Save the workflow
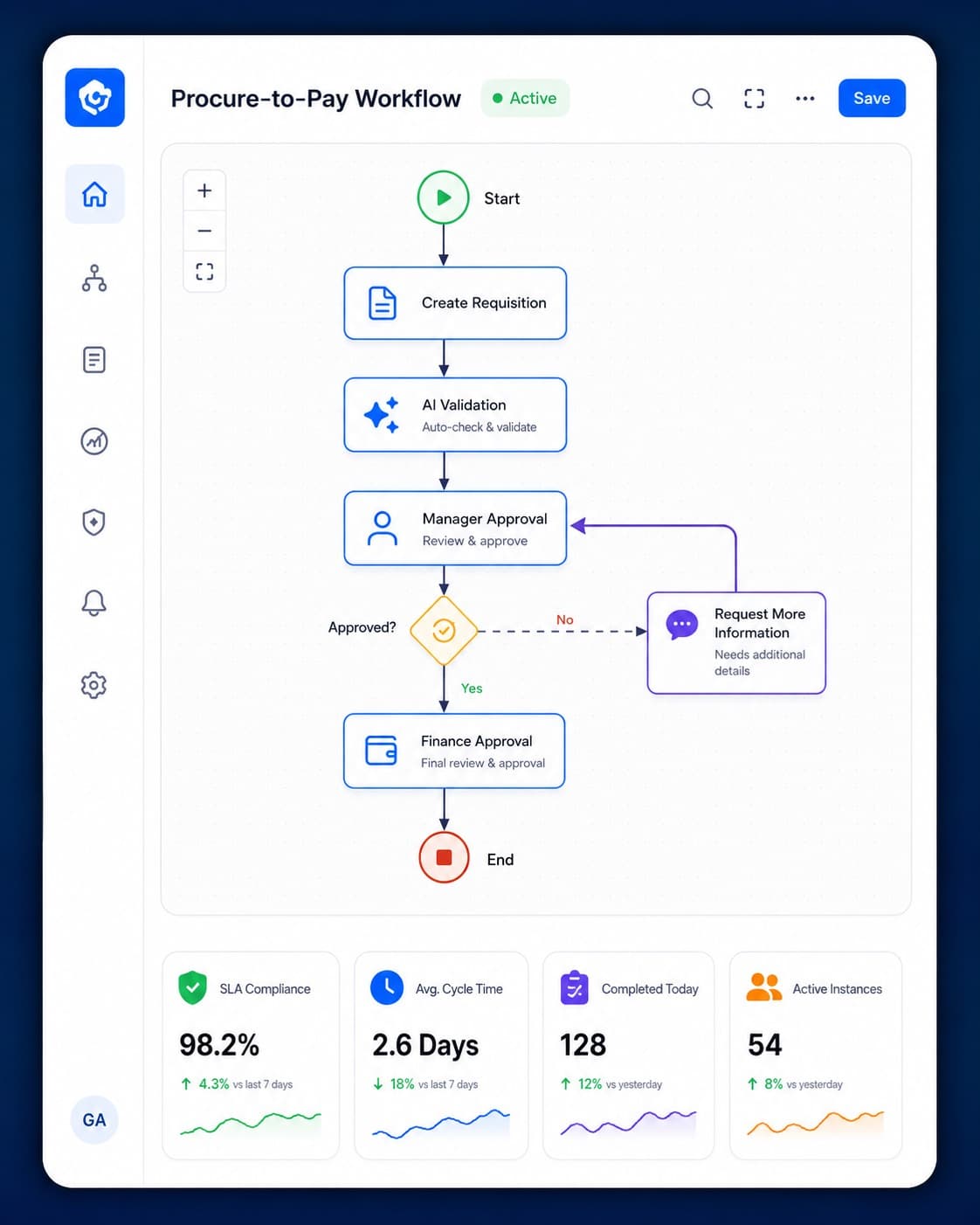 [x=872, y=98]
